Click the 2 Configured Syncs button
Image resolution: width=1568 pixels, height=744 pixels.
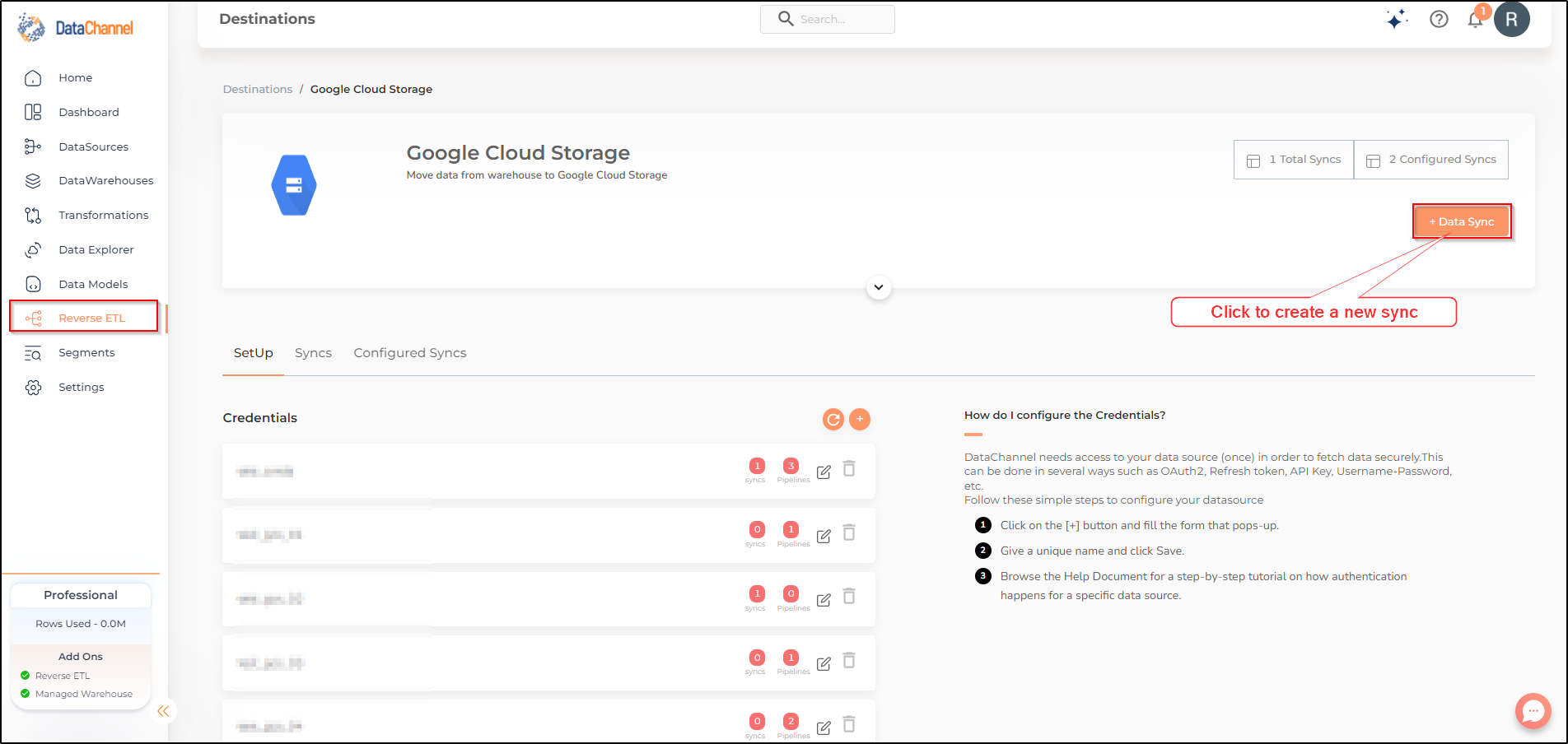[1431, 160]
